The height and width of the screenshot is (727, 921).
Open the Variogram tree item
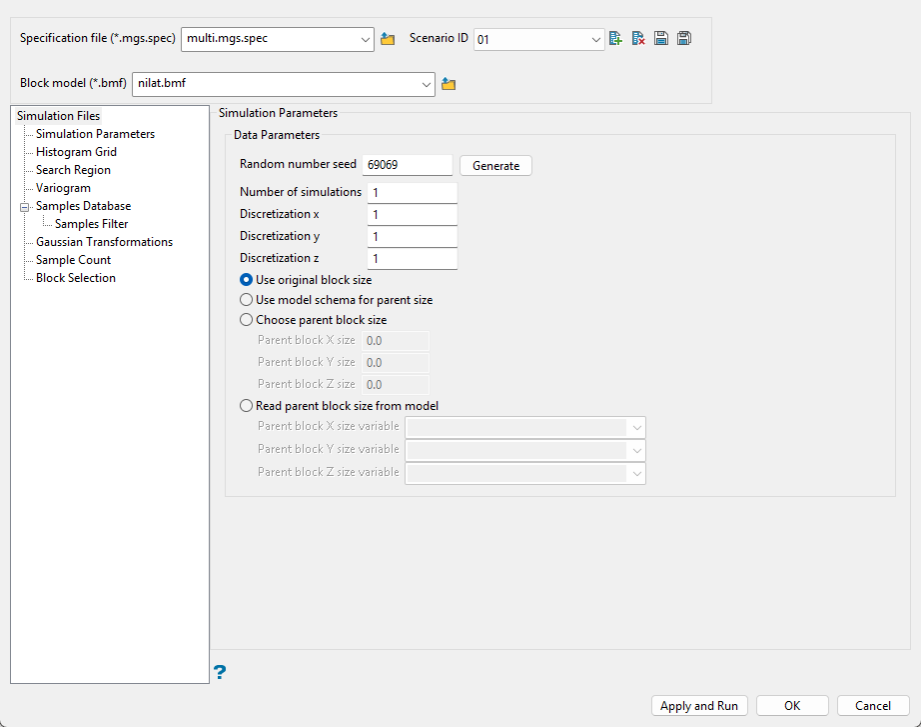click(x=63, y=188)
